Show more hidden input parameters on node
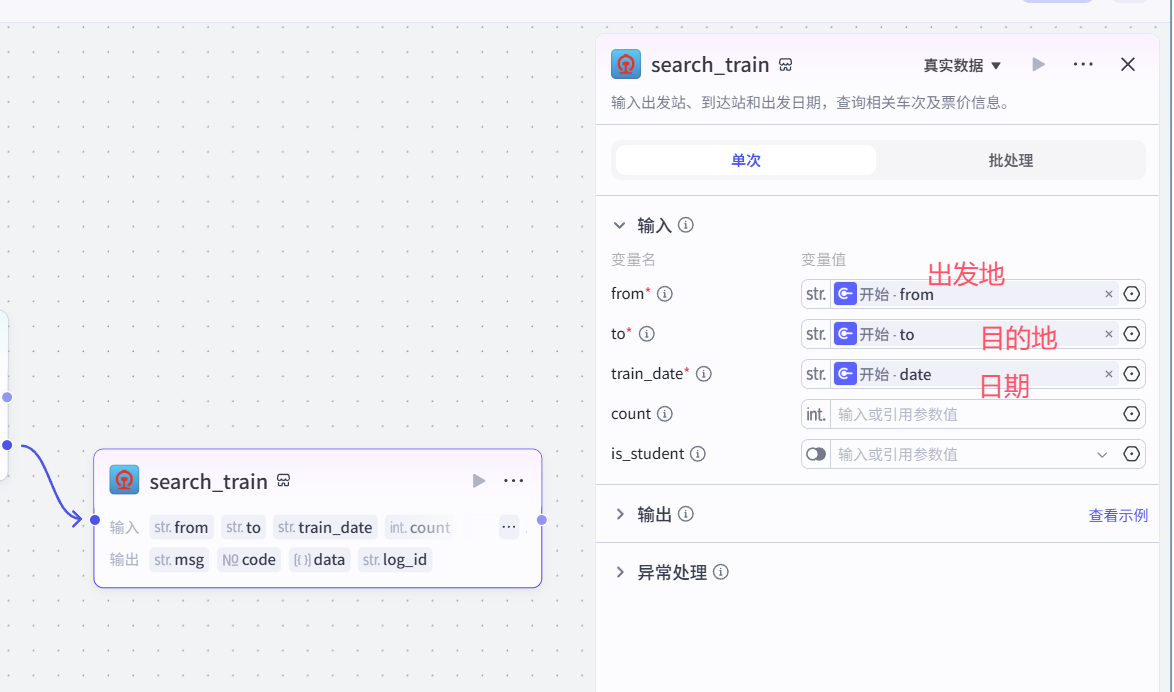 click(x=509, y=527)
